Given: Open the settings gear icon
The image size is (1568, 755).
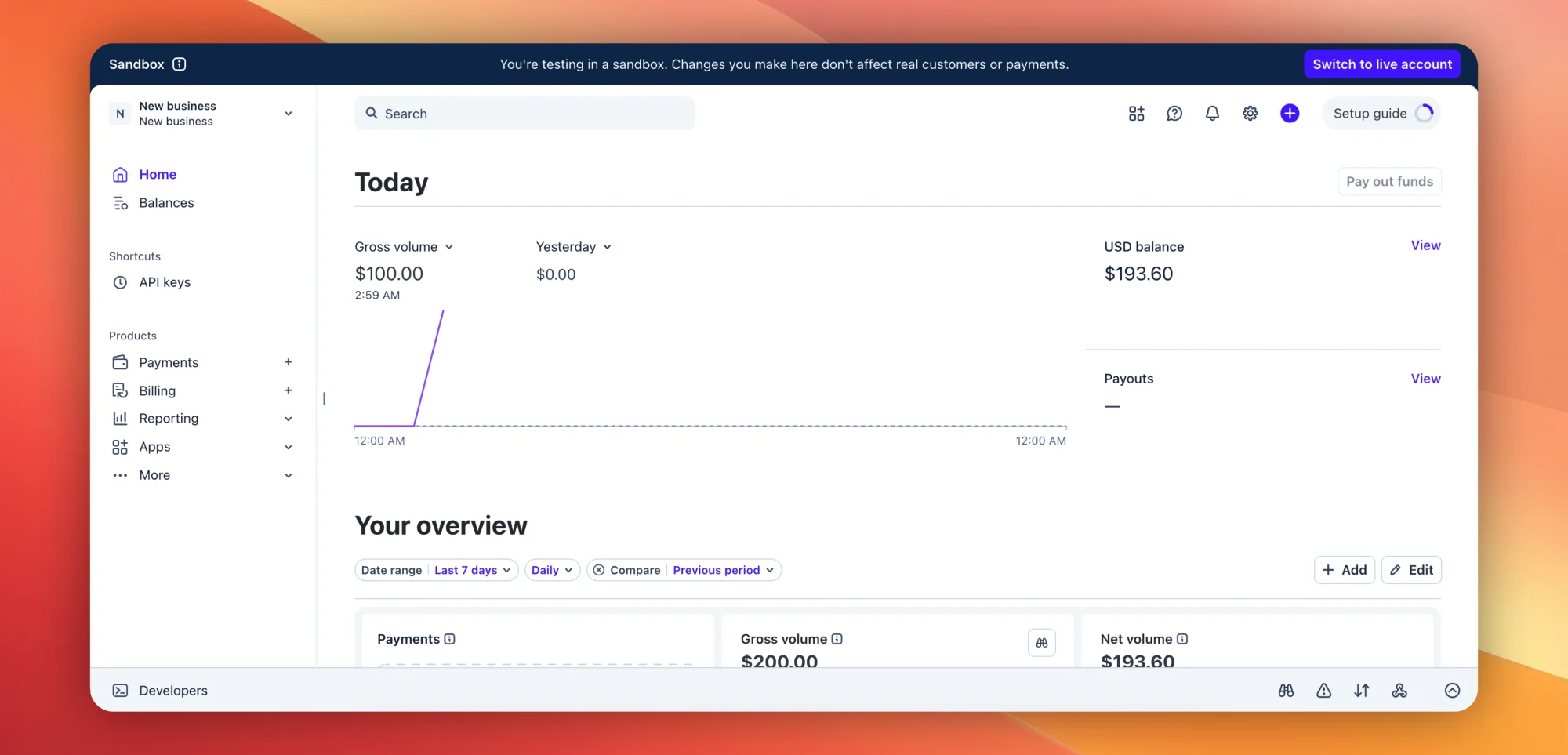Looking at the screenshot, I should pos(1250,114).
